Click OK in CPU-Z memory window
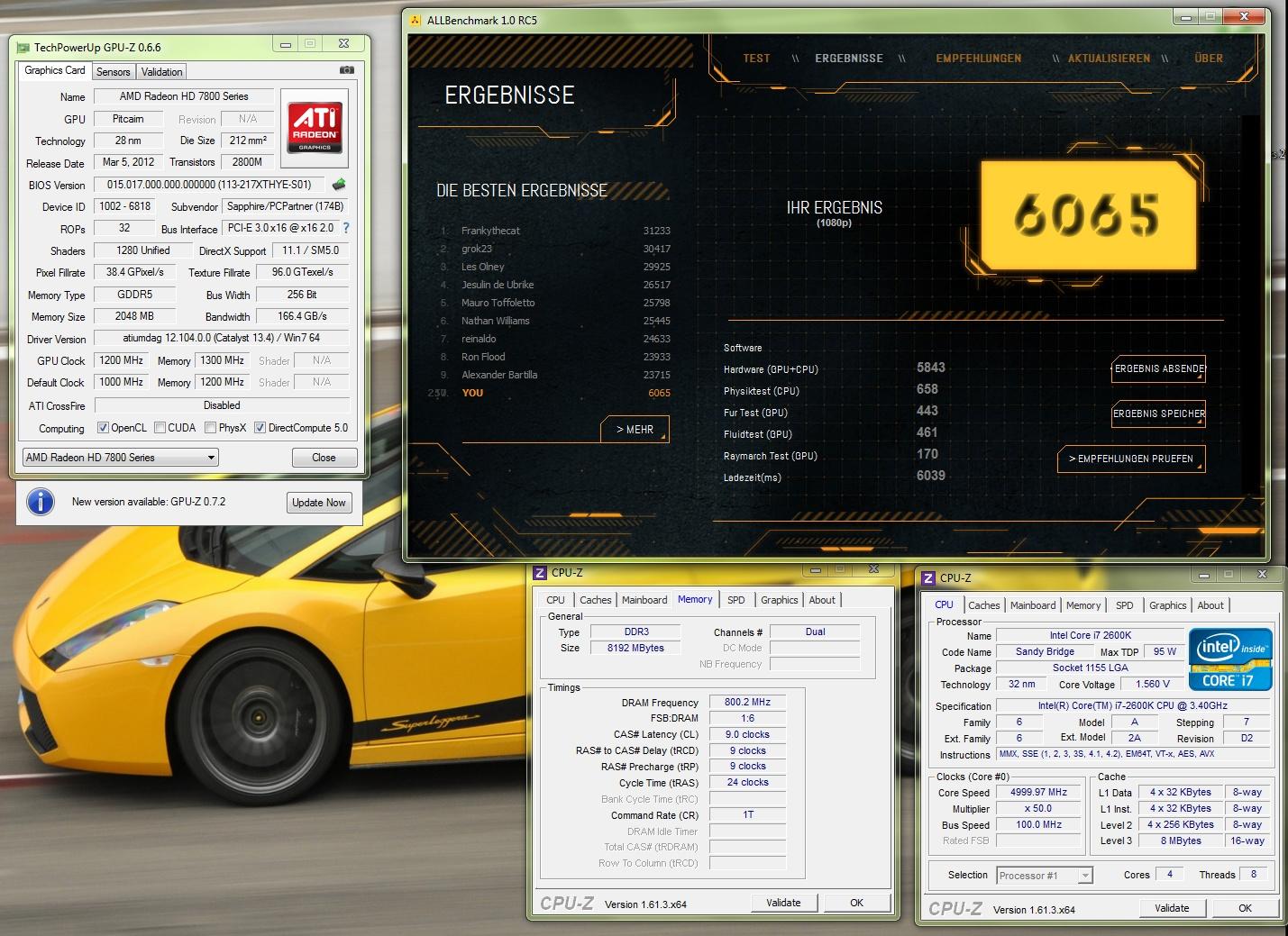 click(857, 903)
